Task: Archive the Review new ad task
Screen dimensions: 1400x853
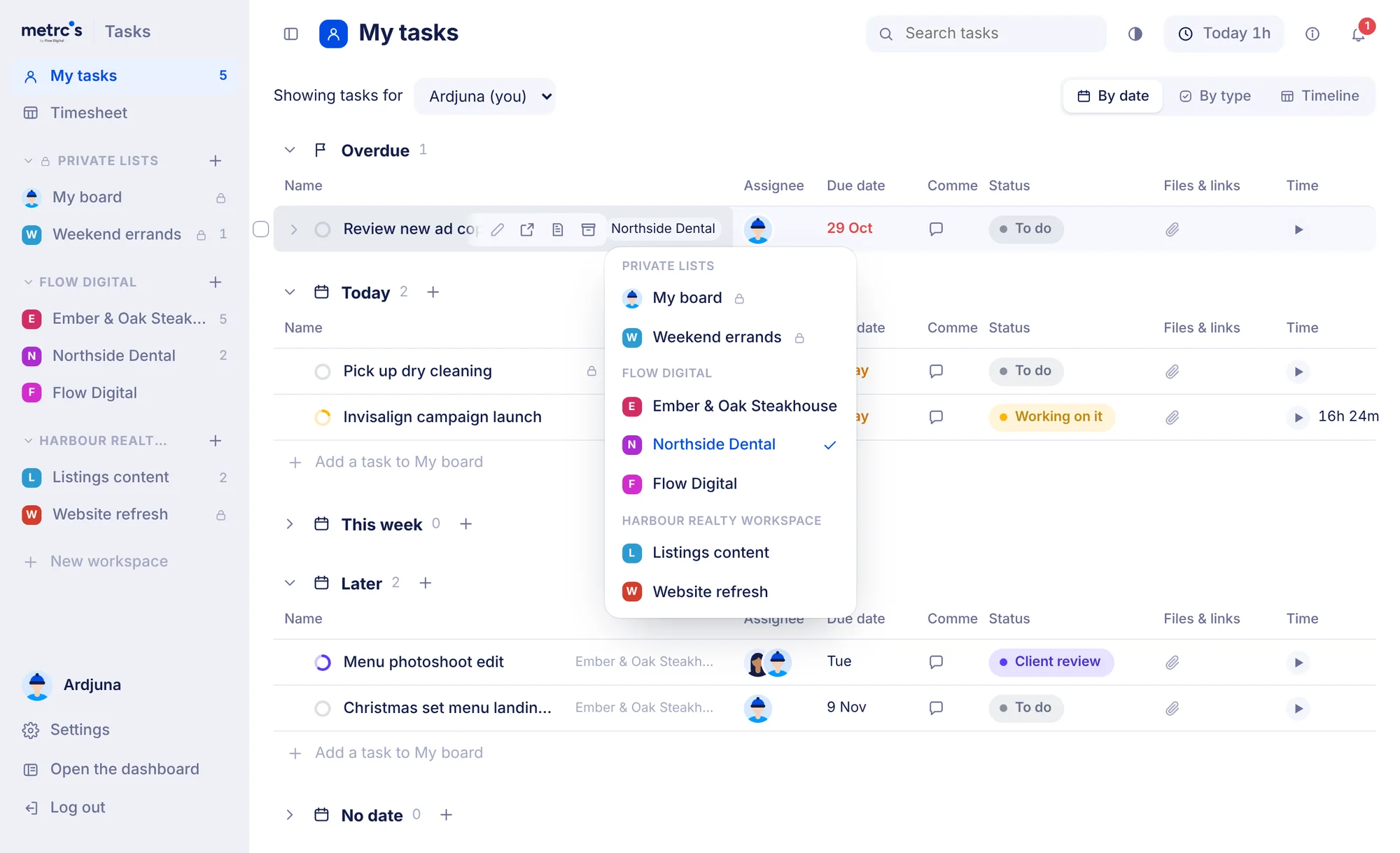Action: tap(589, 230)
